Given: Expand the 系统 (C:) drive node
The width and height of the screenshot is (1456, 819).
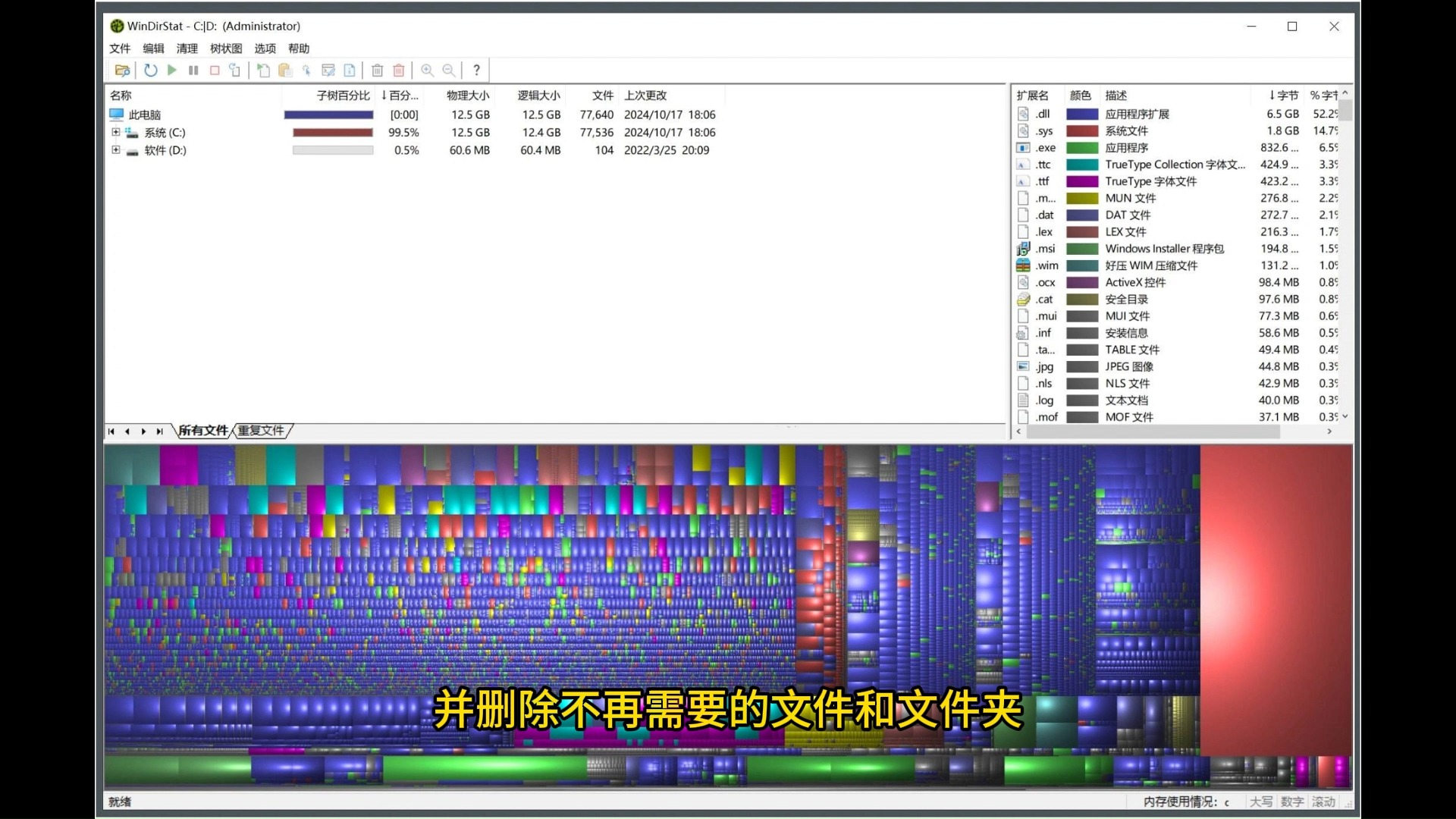Looking at the screenshot, I should pos(116,132).
